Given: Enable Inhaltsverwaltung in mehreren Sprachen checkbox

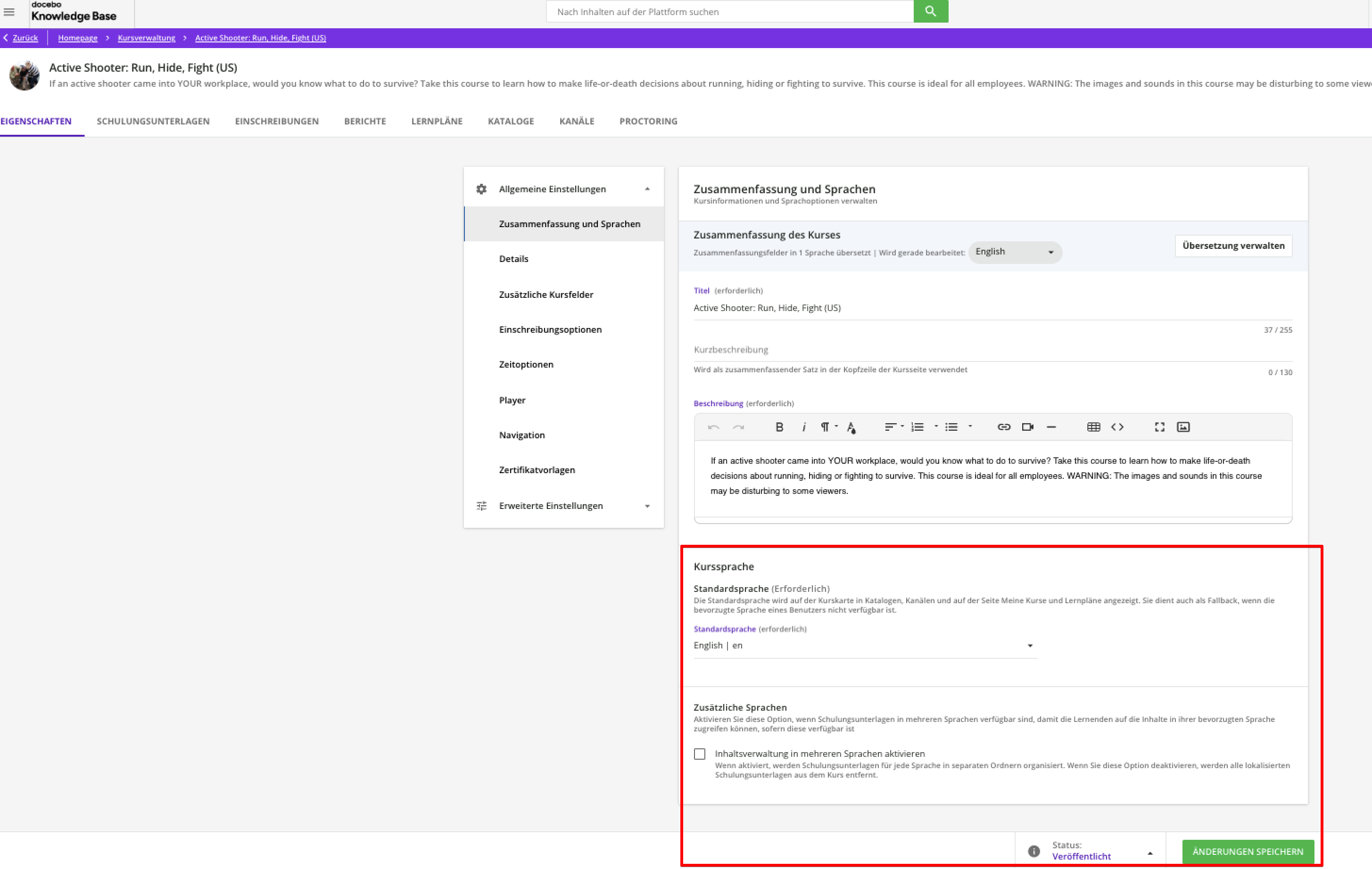Looking at the screenshot, I should pos(700,754).
